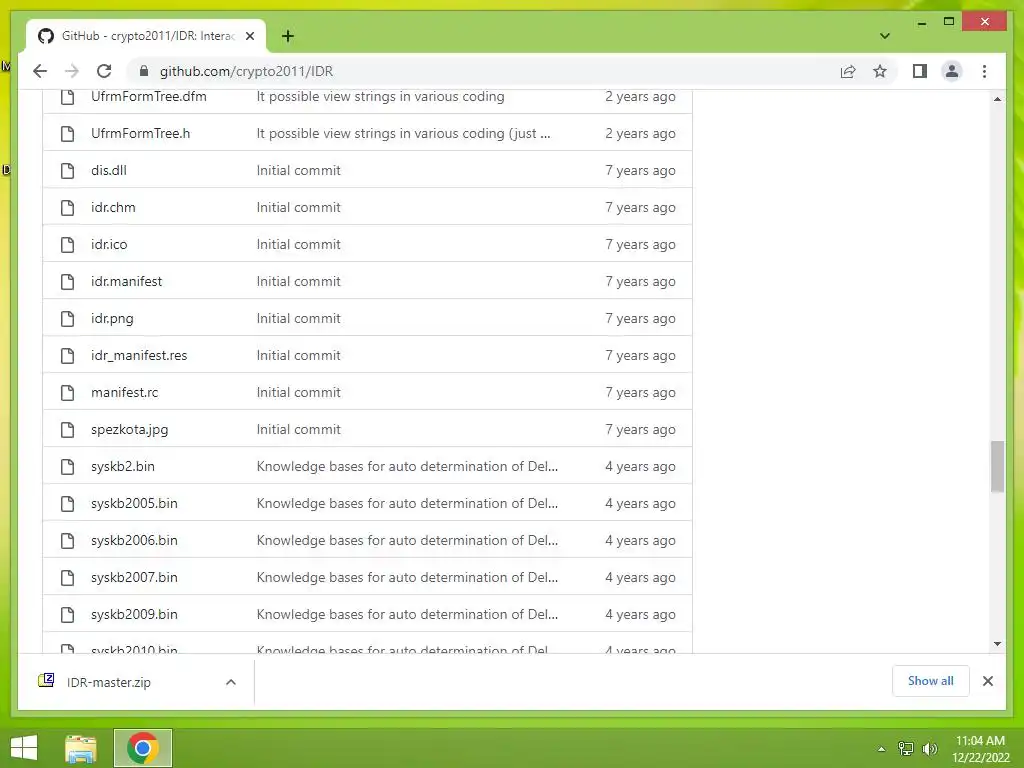Open the syskb2005.bin file

134,504
